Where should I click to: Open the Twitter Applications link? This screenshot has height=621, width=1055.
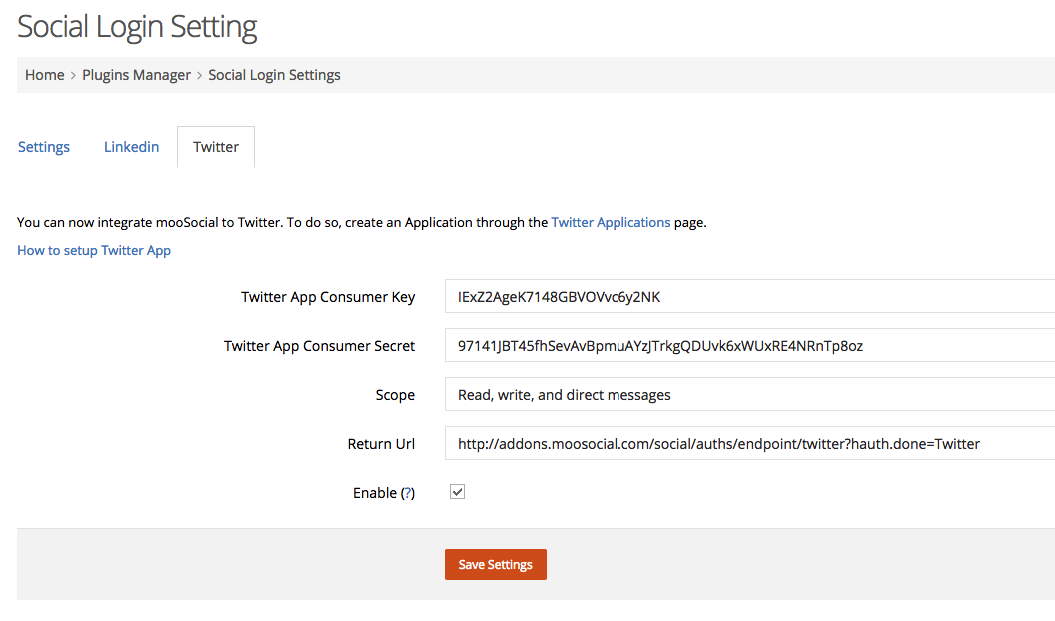(x=611, y=222)
